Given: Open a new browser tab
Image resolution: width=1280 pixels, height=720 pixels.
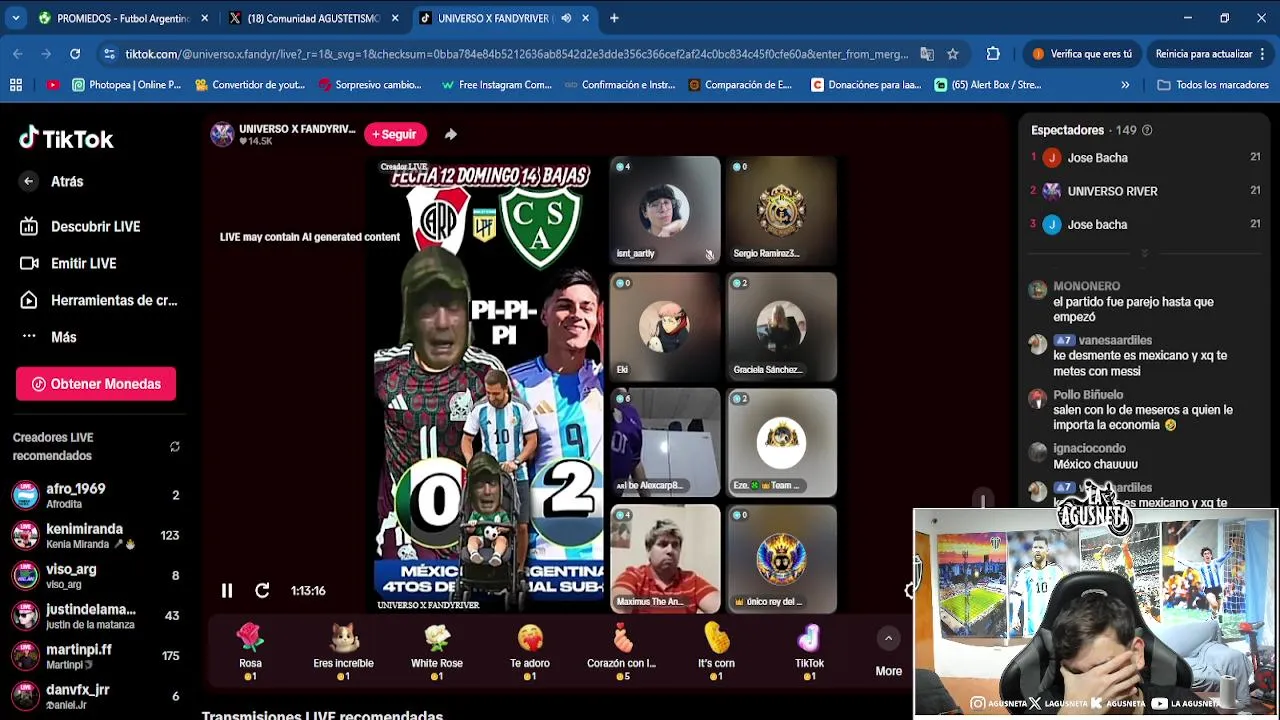Looking at the screenshot, I should 614,18.
